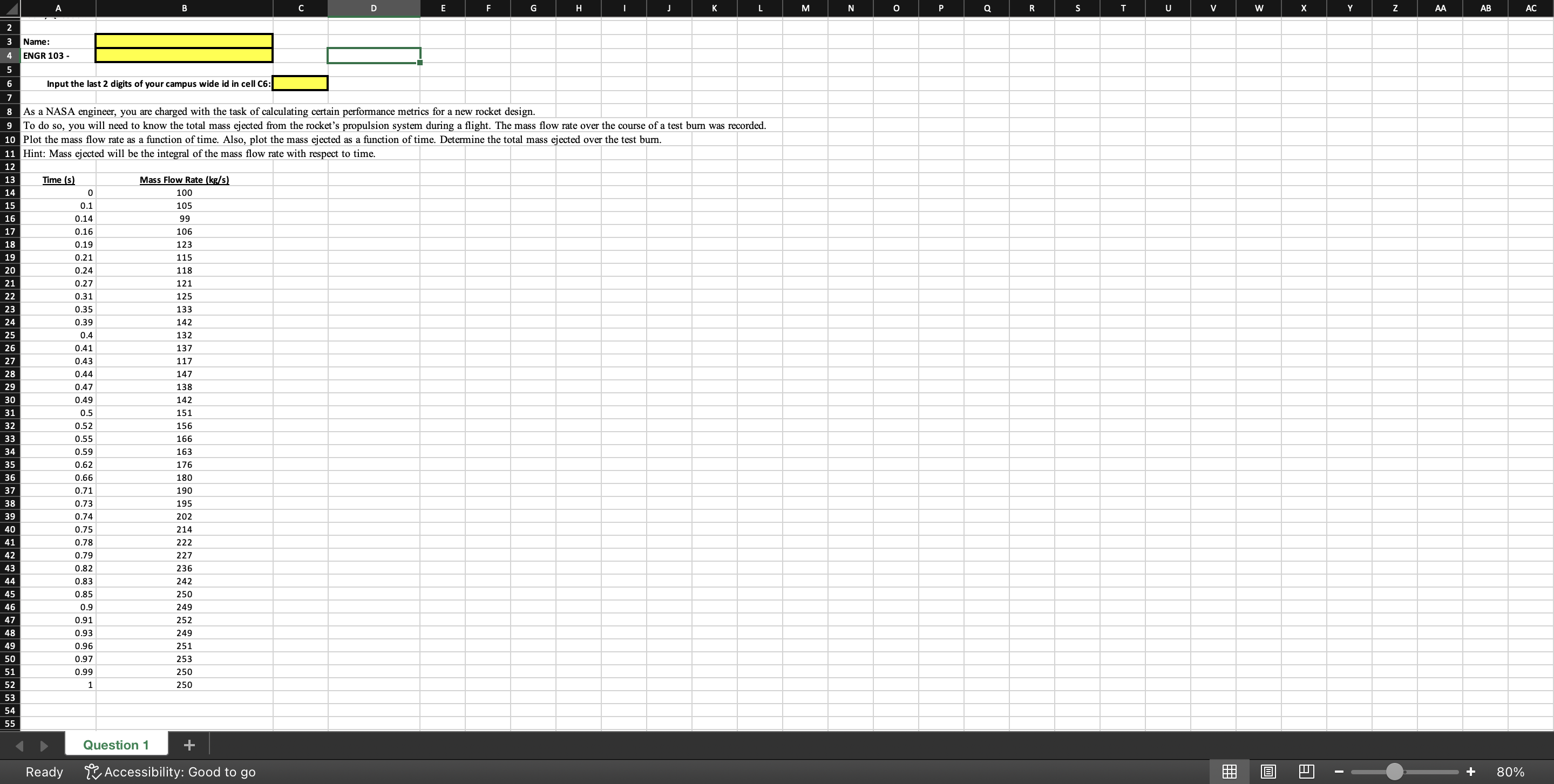Switch to Normal view icon
The height and width of the screenshot is (784, 1554).
coord(1229,772)
